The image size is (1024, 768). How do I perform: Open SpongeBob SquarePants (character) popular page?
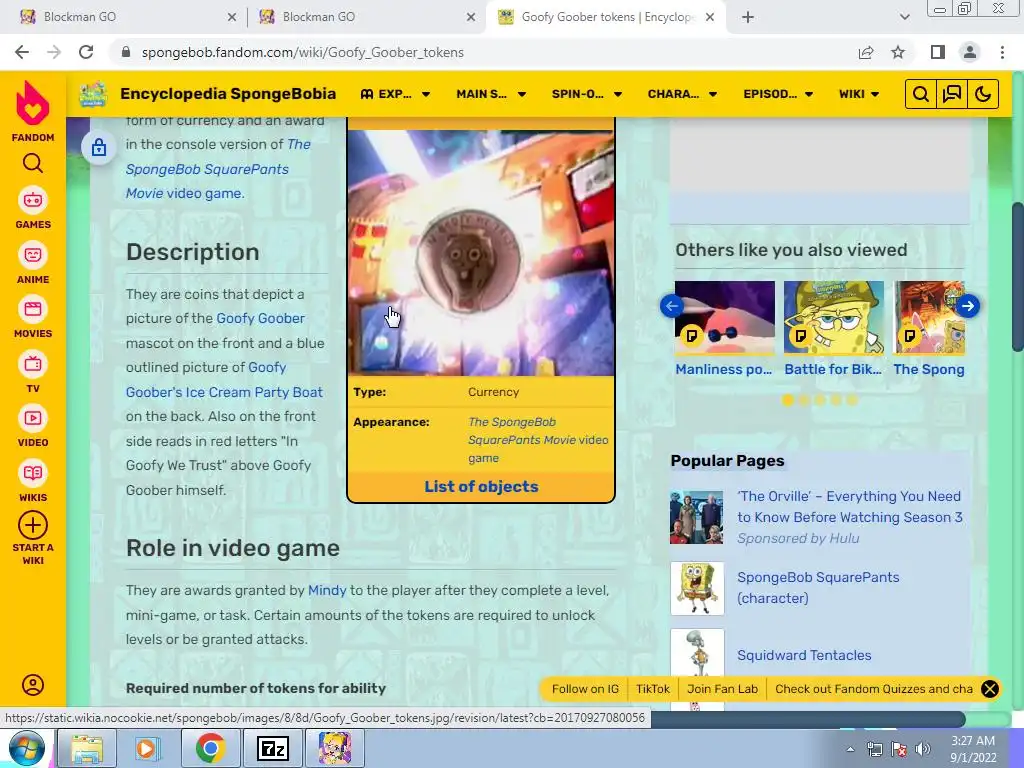tap(818, 588)
